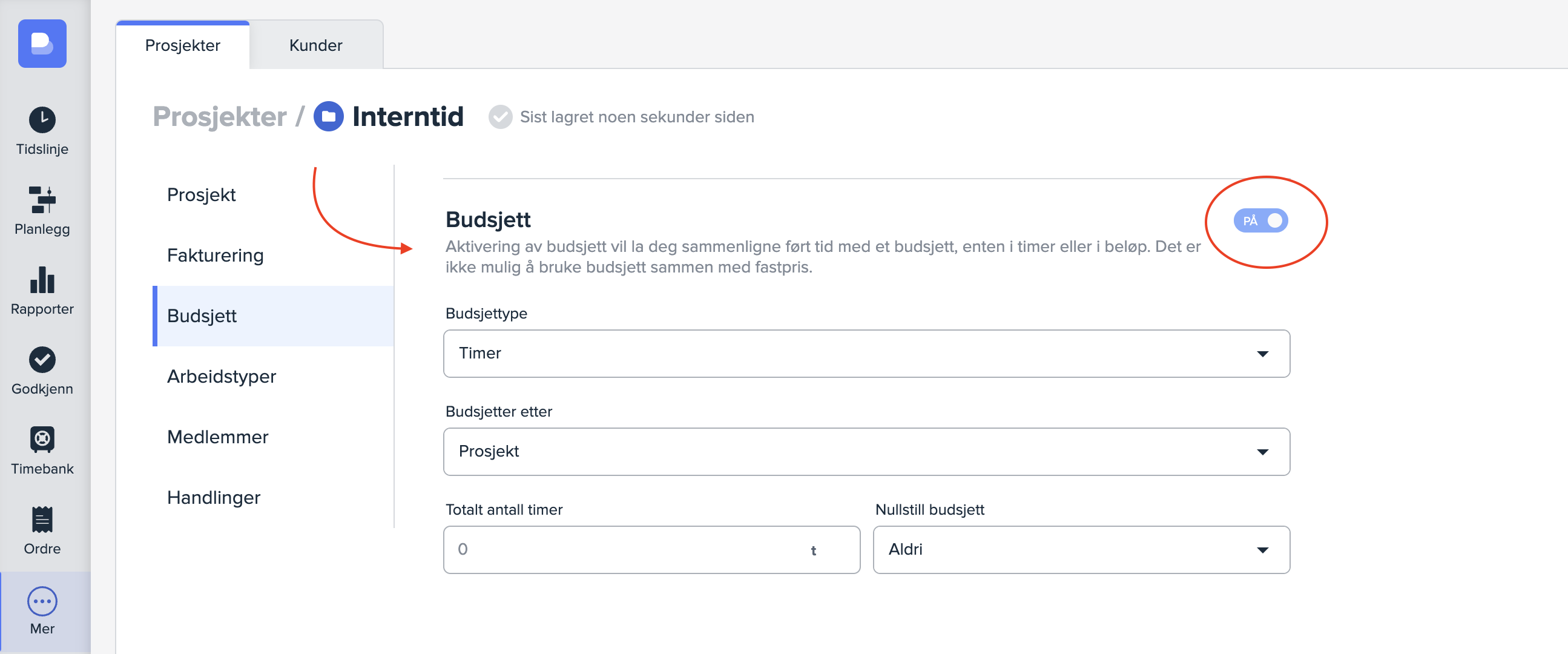Open Timebank safe icon

tap(42, 439)
